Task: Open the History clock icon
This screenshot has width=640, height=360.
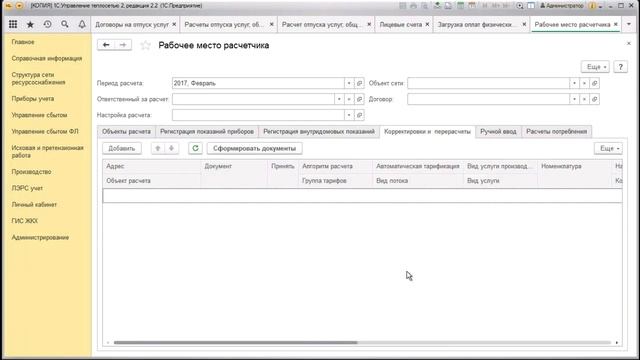Action: coord(47,24)
